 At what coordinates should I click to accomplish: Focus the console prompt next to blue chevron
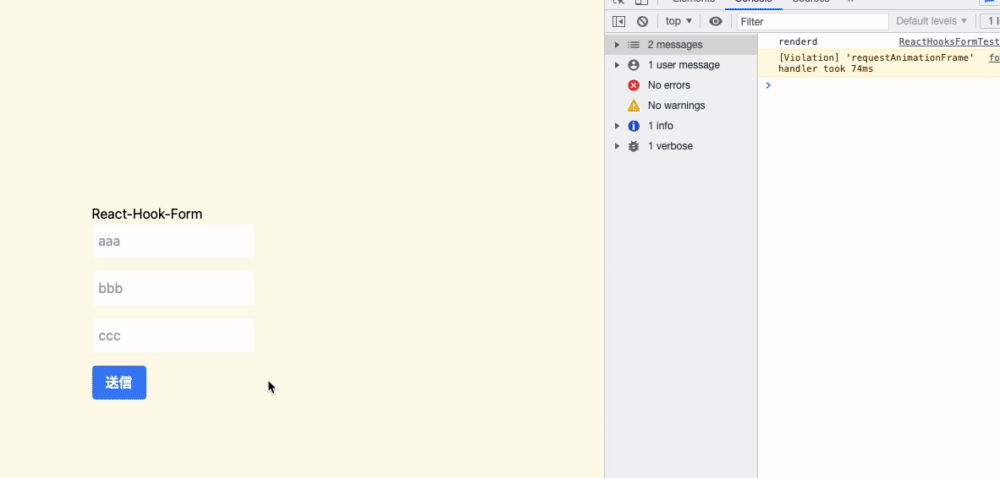point(886,85)
